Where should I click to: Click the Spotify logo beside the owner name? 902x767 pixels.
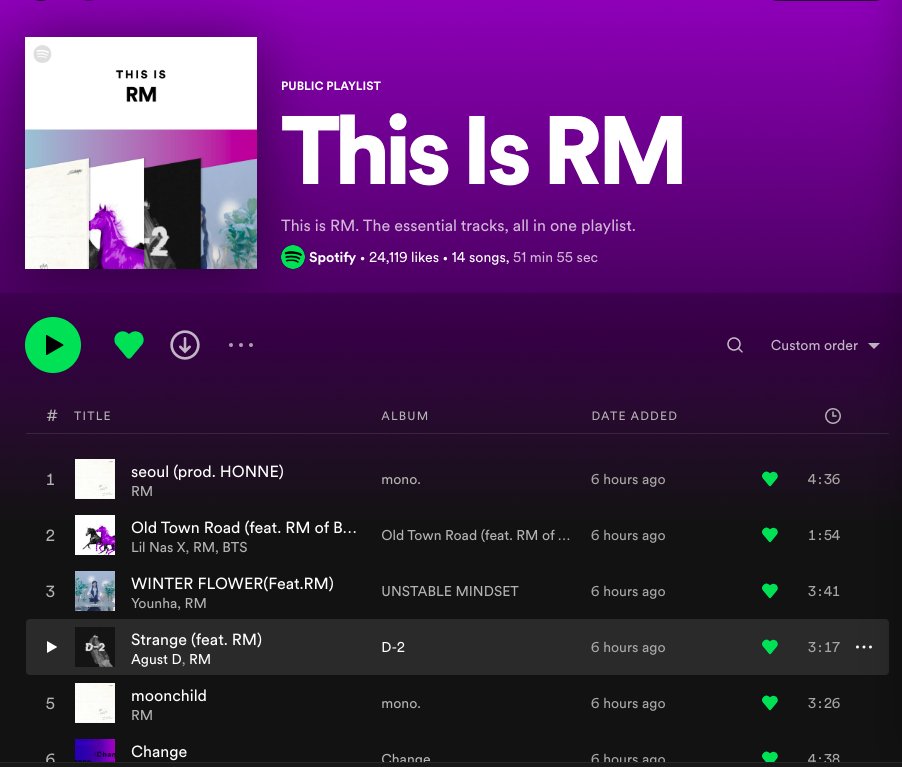coord(293,257)
